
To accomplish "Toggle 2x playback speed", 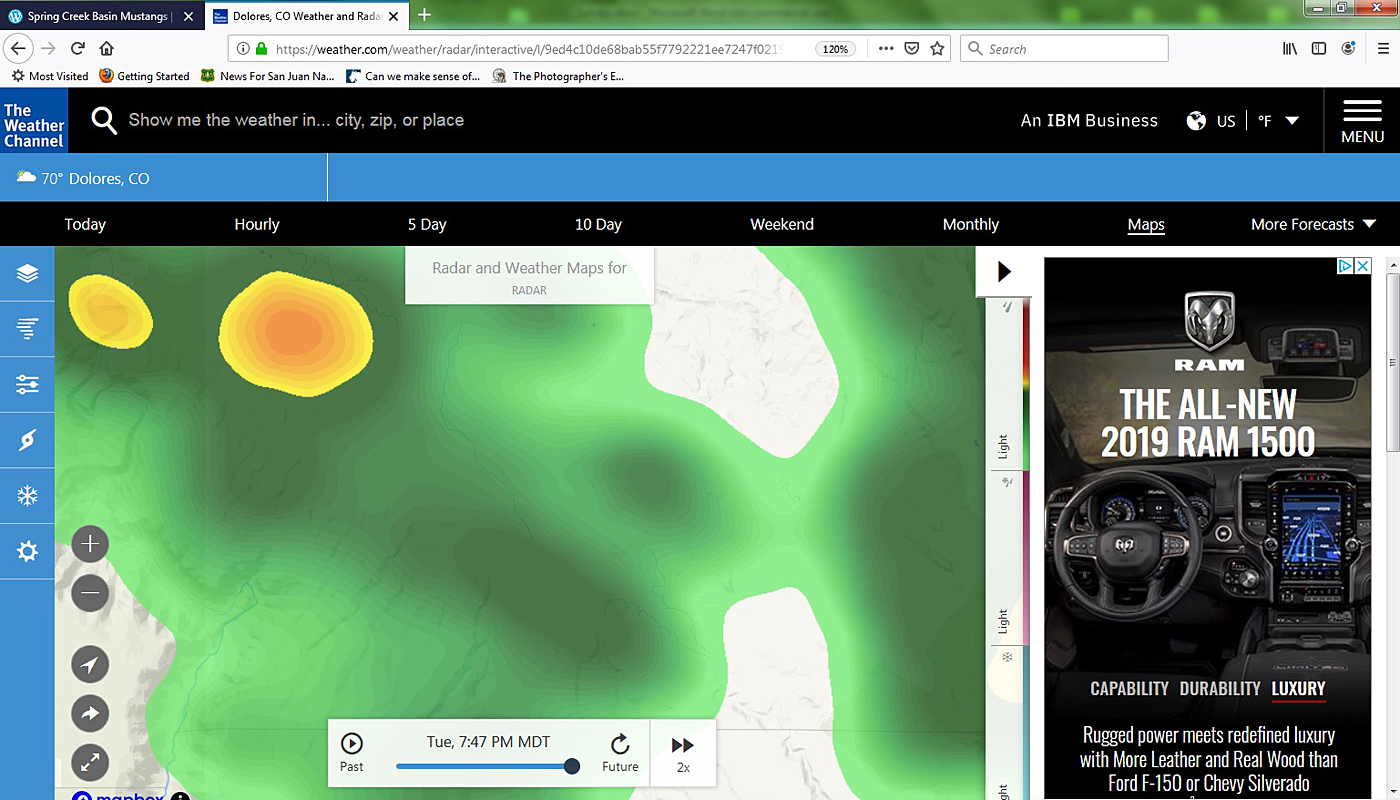I will click(x=683, y=754).
